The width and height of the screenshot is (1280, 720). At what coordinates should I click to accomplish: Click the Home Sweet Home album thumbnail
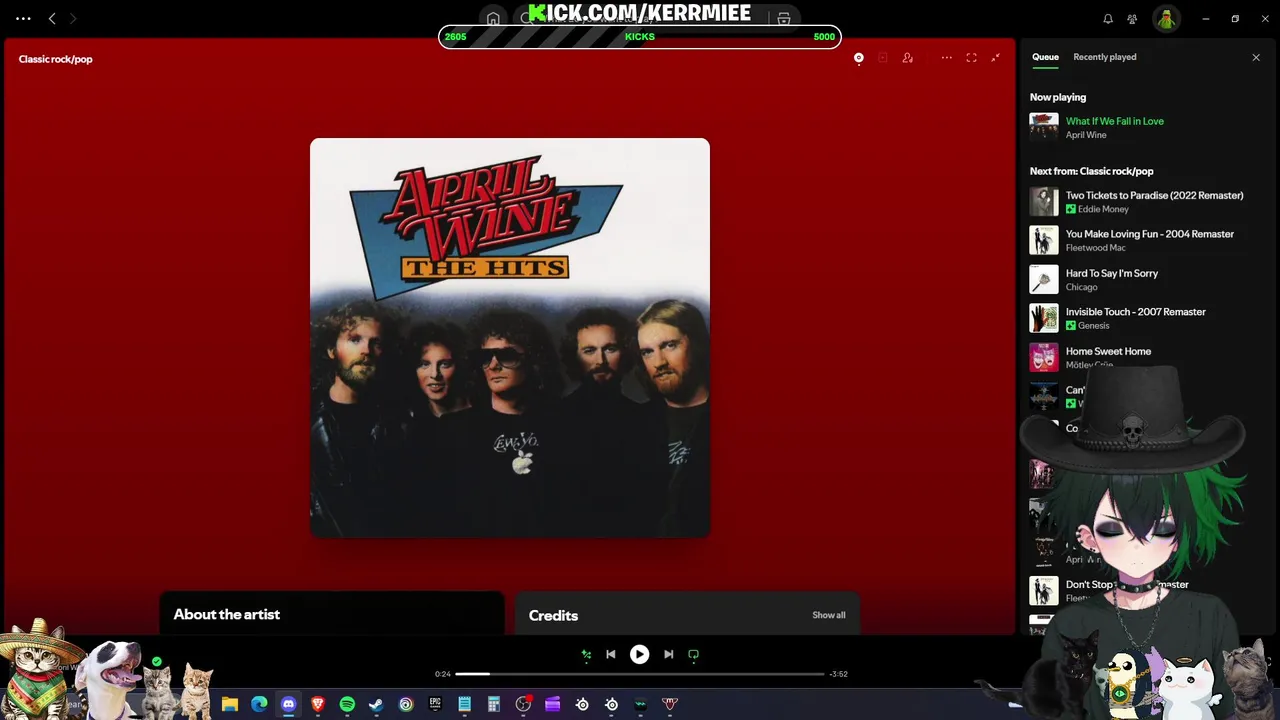pyautogui.click(x=1044, y=357)
